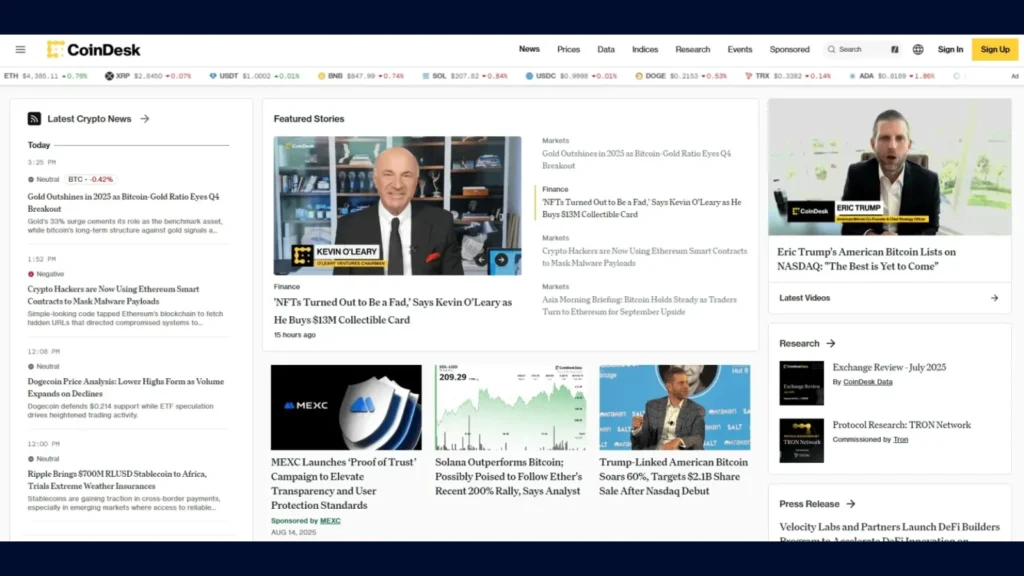Click the search magnifier icon
The height and width of the screenshot is (576, 1024).
(831, 50)
